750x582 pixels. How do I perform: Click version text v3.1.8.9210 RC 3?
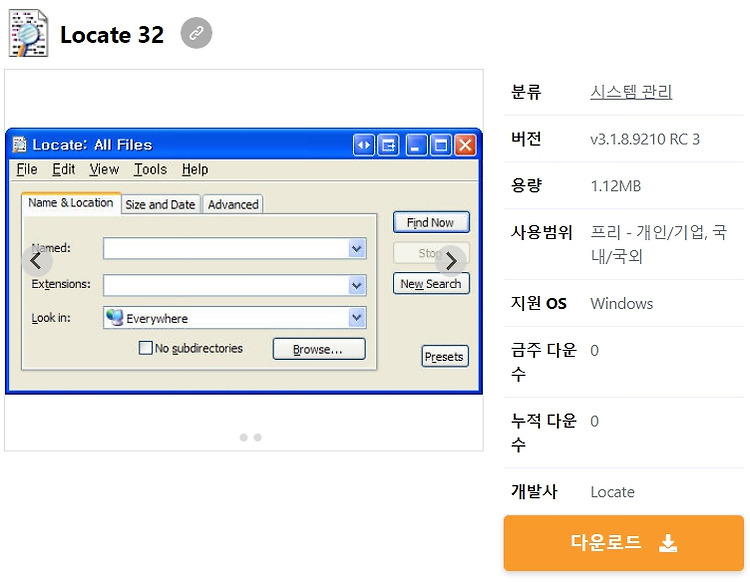click(645, 139)
